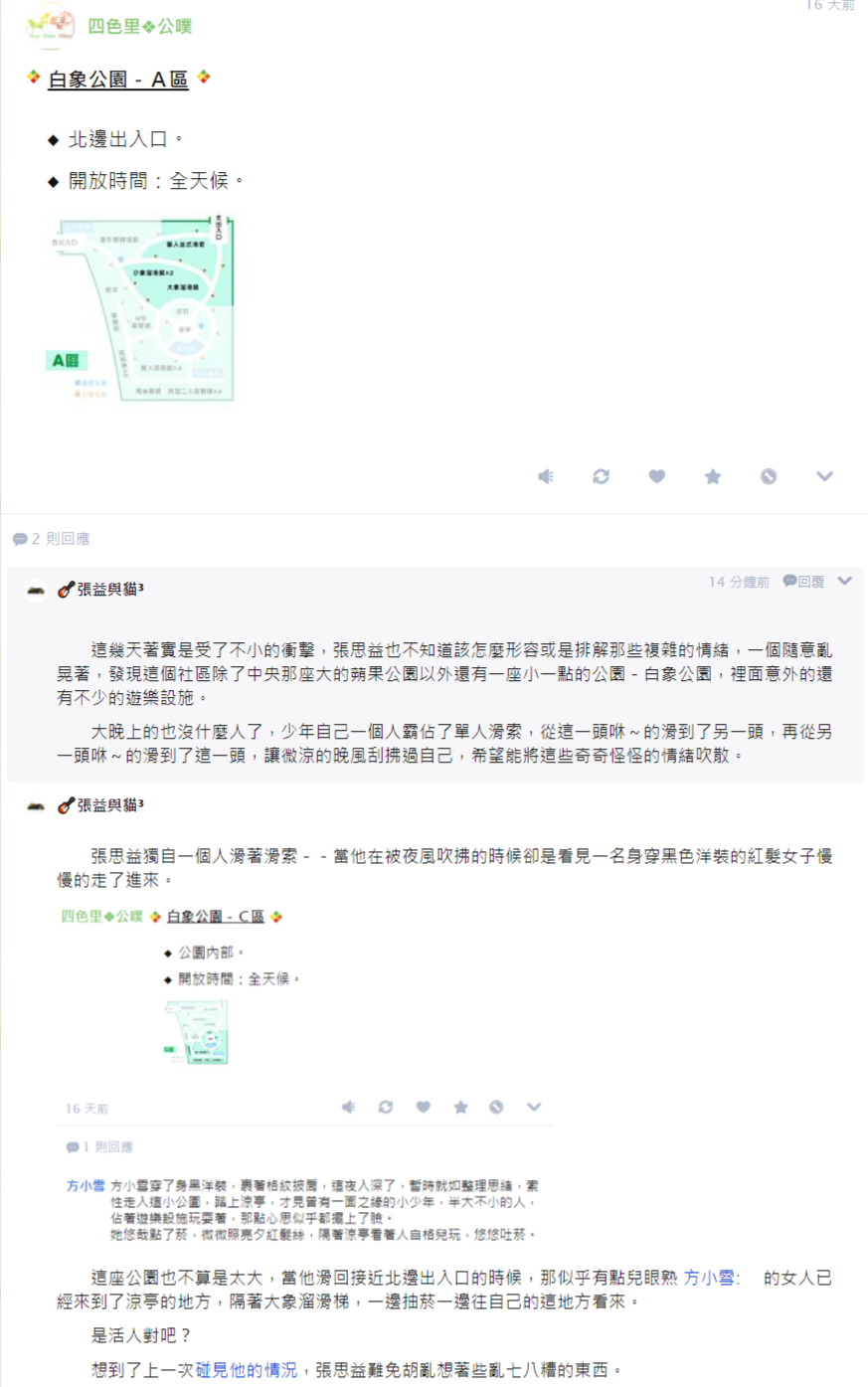Expand chevron in embedded C區 plurk

[534, 1107]
